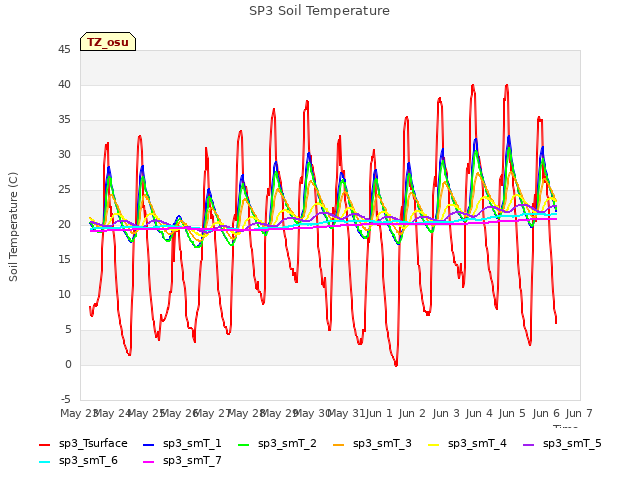Toggle the sp3_smT_7 legend entry
The height and width of the screenshot is (480, 640).
tap(182, 461)
